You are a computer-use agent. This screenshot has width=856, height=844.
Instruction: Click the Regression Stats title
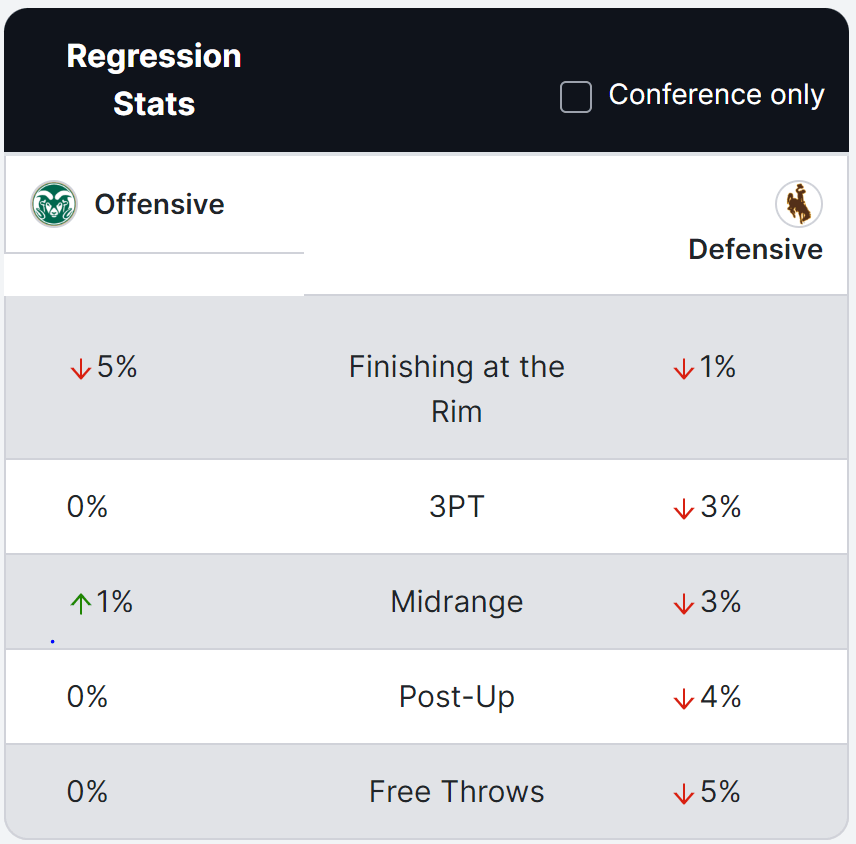pyautogui.click(x=154, y=80)
